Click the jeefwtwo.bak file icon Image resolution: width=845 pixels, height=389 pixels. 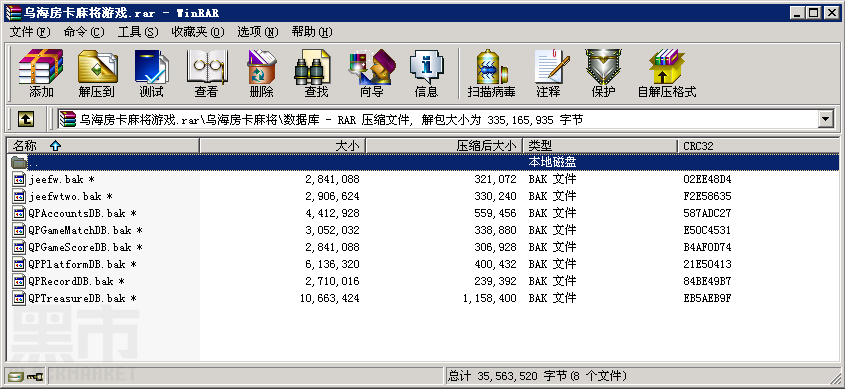tap(20, 196)
